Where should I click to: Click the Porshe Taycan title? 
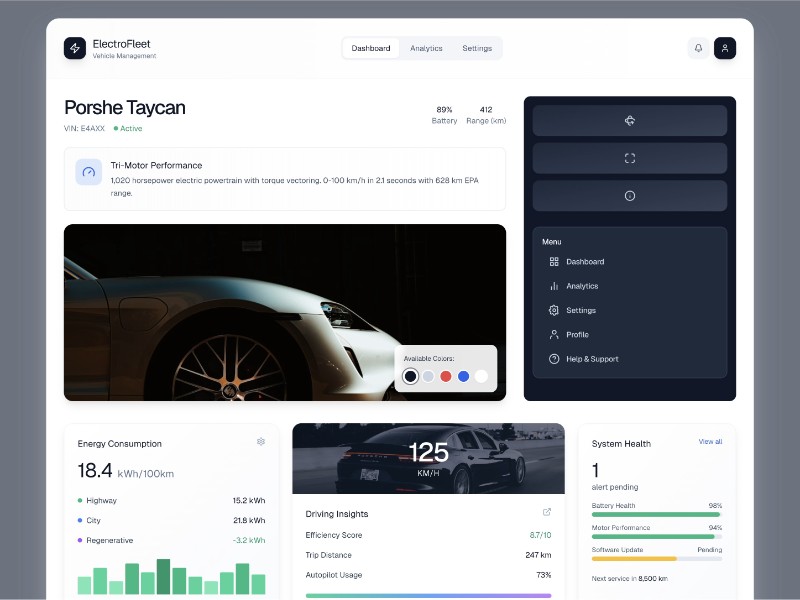[124, 108]
